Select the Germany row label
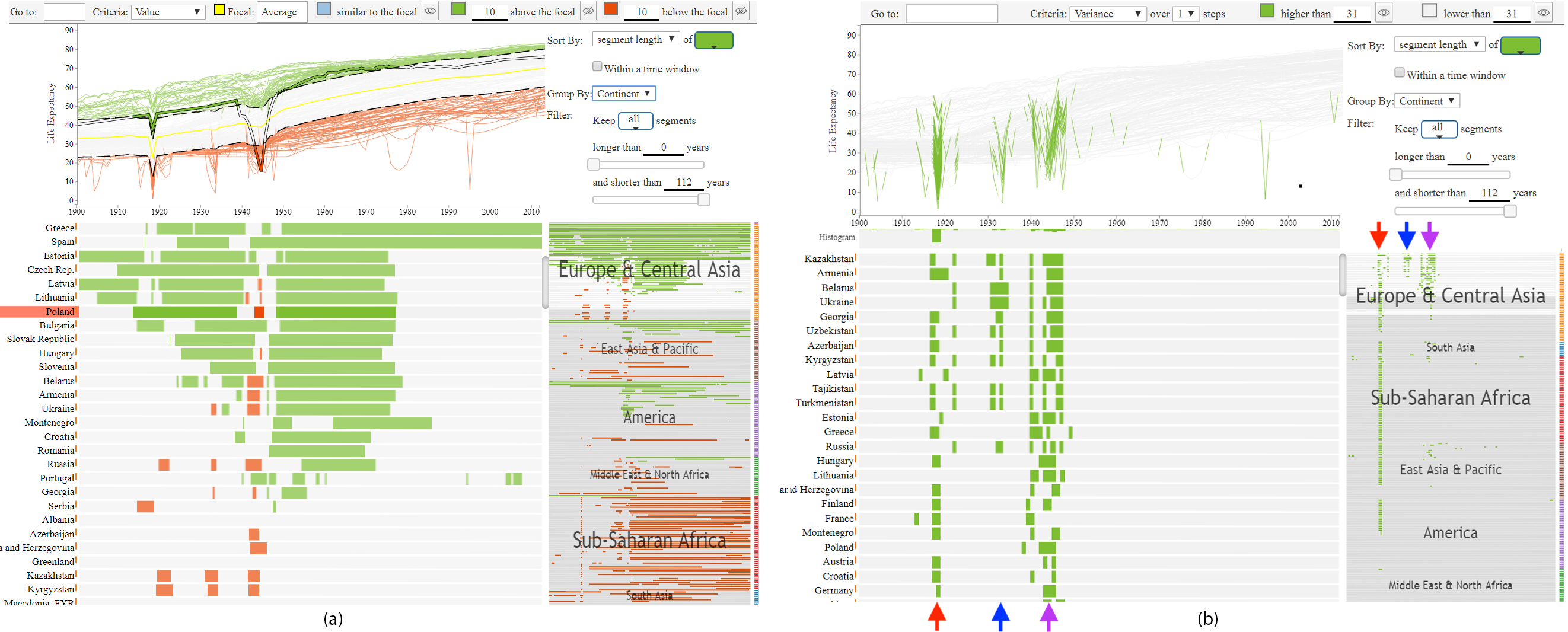The image size is (1568, 632). tap(834, 590)
